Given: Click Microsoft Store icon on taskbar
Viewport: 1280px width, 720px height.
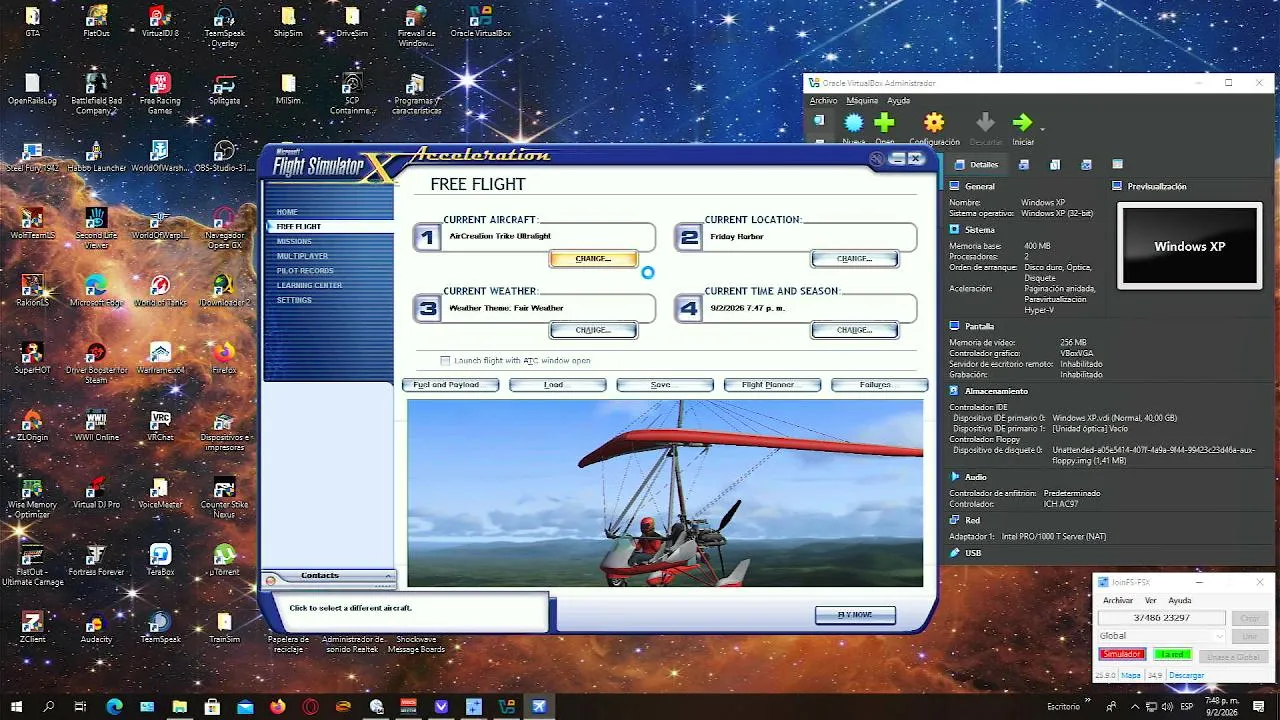Looking at the screenshot, I should (x=212, y=706).
